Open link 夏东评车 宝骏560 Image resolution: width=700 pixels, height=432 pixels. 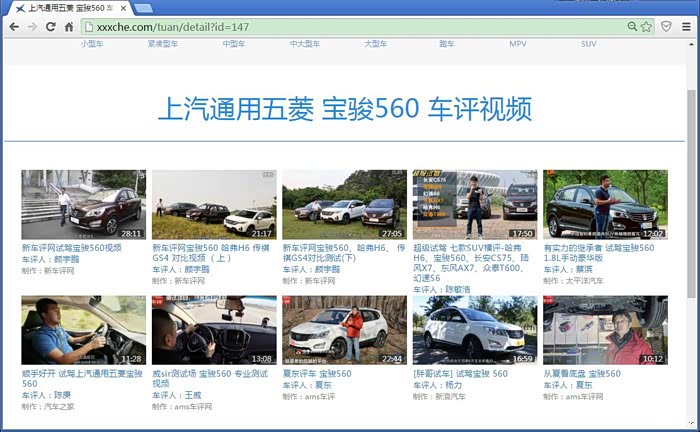click(317, 374)
